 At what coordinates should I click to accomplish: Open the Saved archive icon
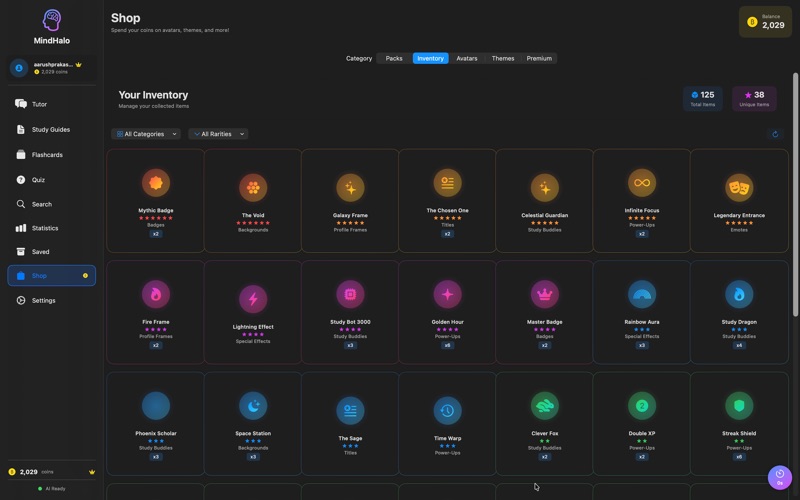21,252
